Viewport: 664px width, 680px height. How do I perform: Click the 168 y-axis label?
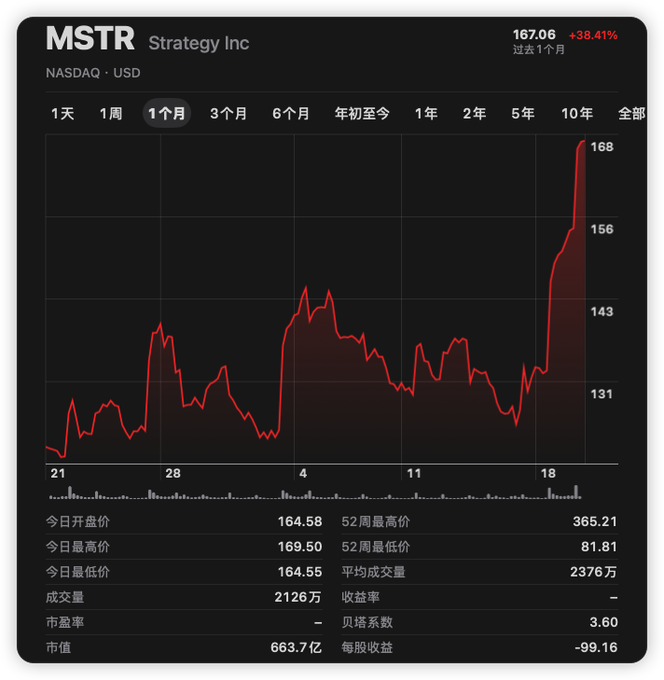(x=602, y=147)
